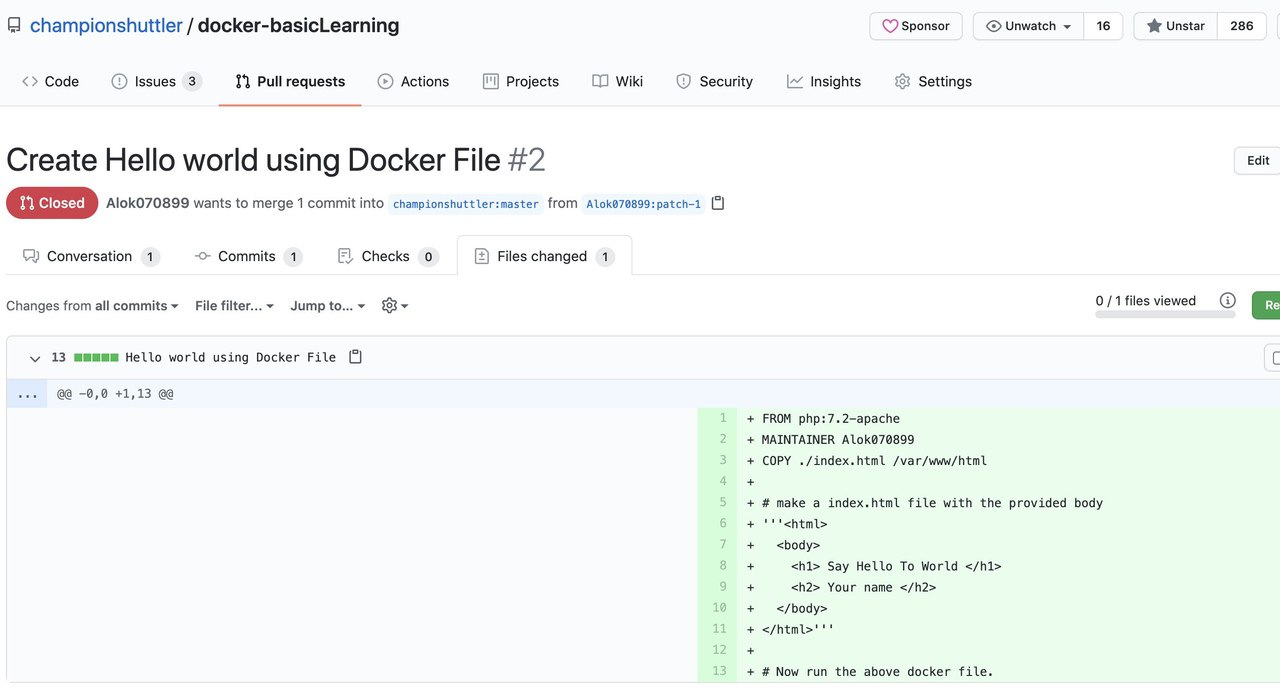Open the Code tab
The image size is (1280, 695).
click(x=50, y=81)
